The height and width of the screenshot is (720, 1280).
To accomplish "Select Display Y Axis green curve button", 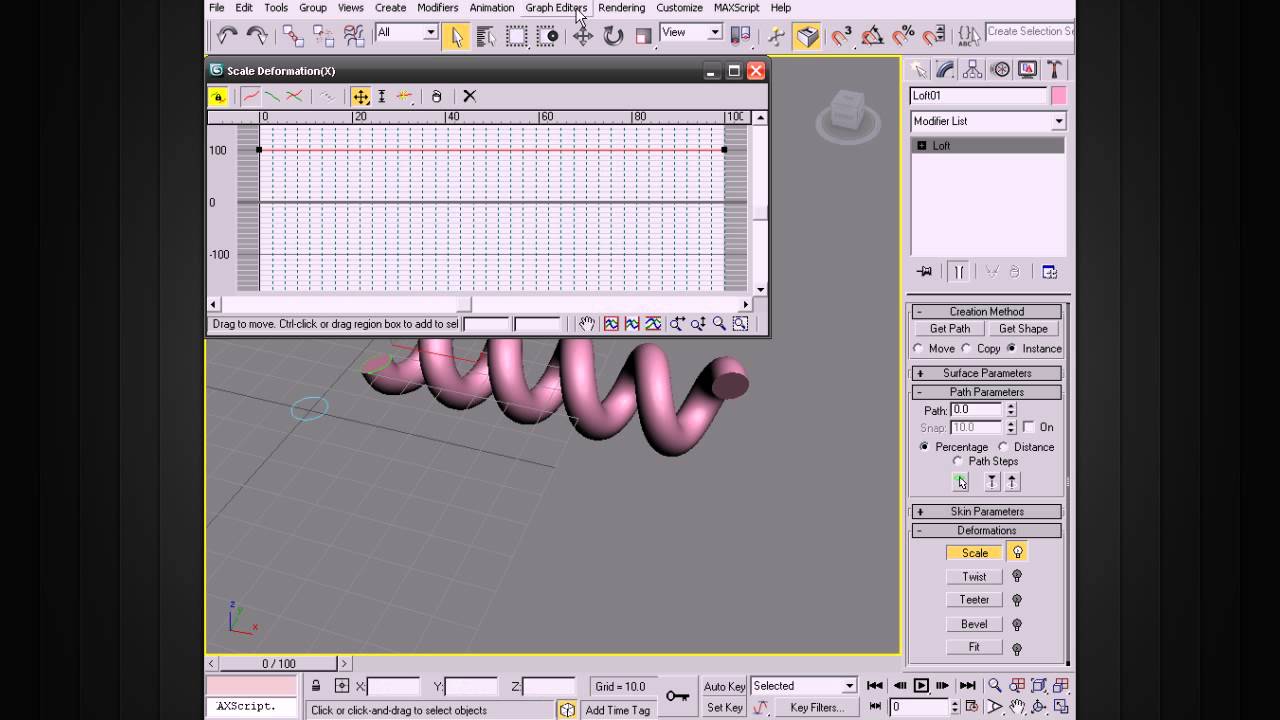I will coord(272,96).
